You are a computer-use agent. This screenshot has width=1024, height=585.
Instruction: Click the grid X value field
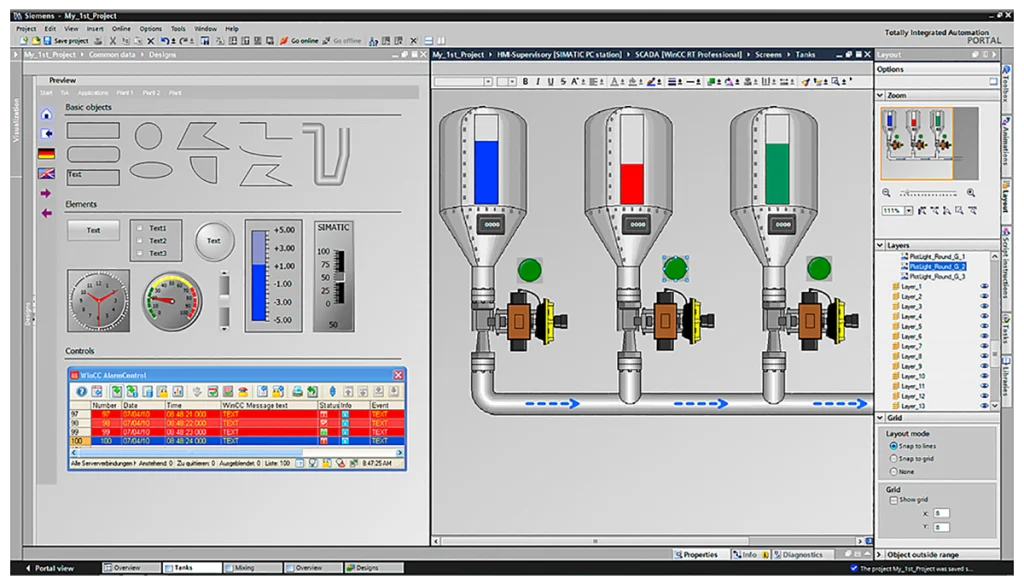(x=941, y=513)
